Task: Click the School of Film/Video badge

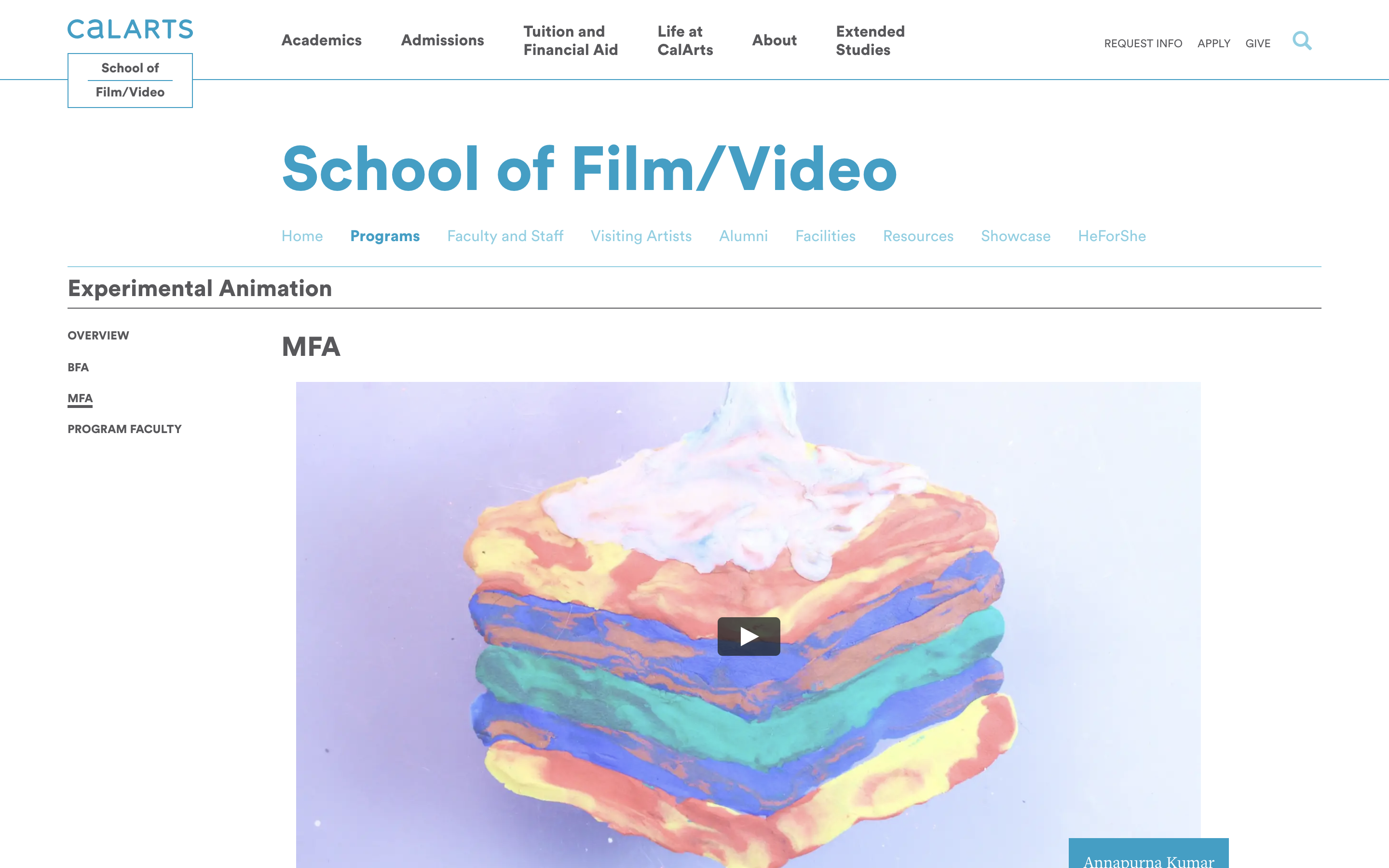Action: coord(130,81)
